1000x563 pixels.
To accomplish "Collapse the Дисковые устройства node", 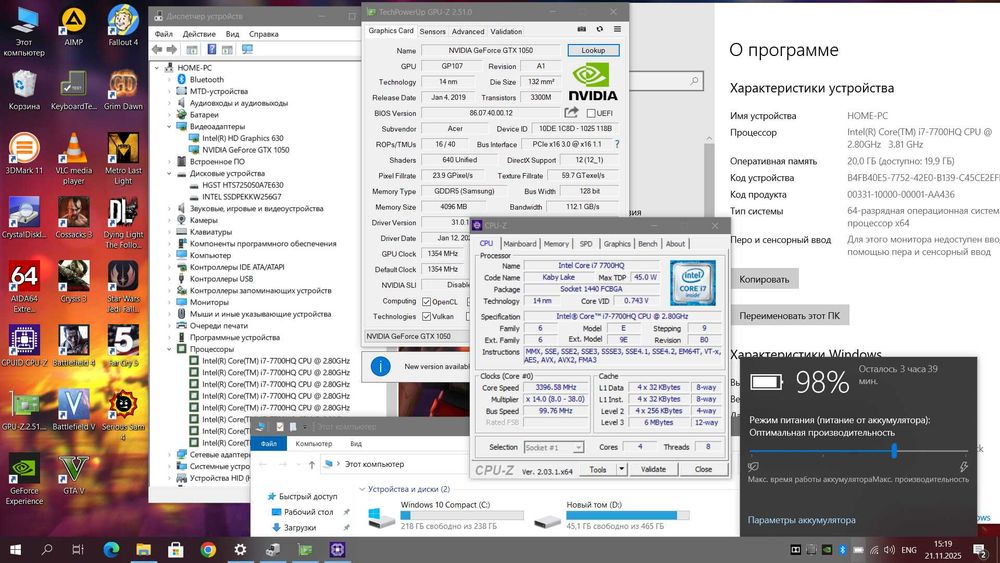I will pyautogui.click(x=170, y=173).
